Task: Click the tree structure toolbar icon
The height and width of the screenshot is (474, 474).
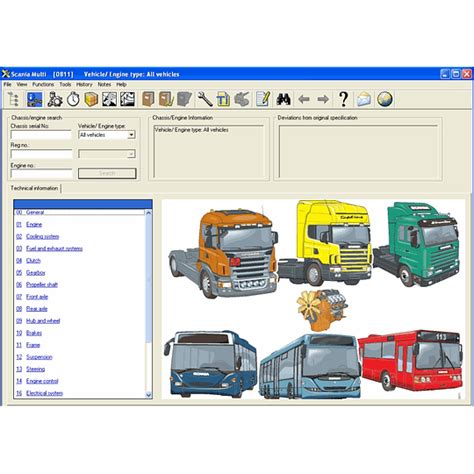Action: point(14,99)
